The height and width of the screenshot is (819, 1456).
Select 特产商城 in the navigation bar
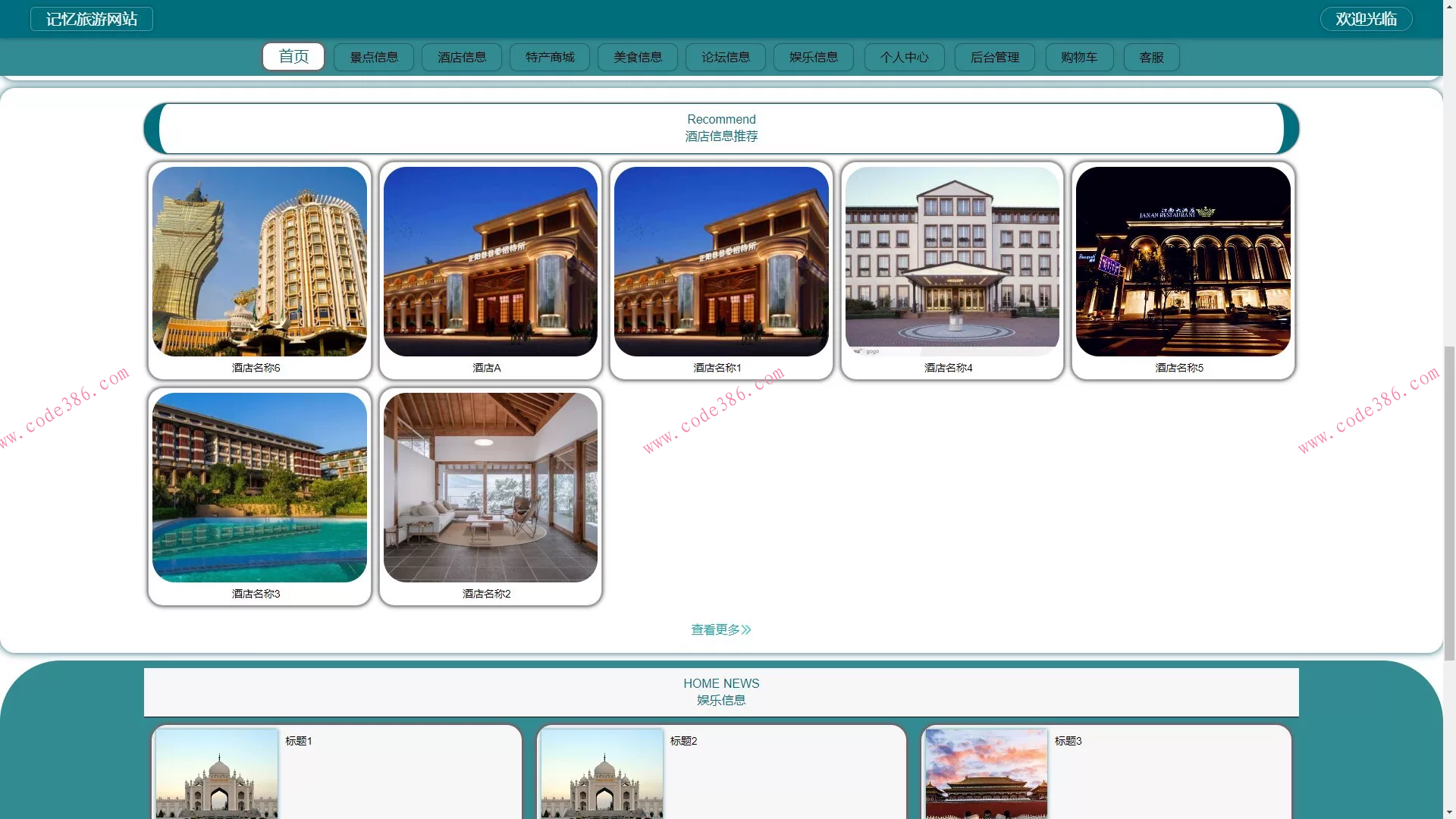click(550, 58)
